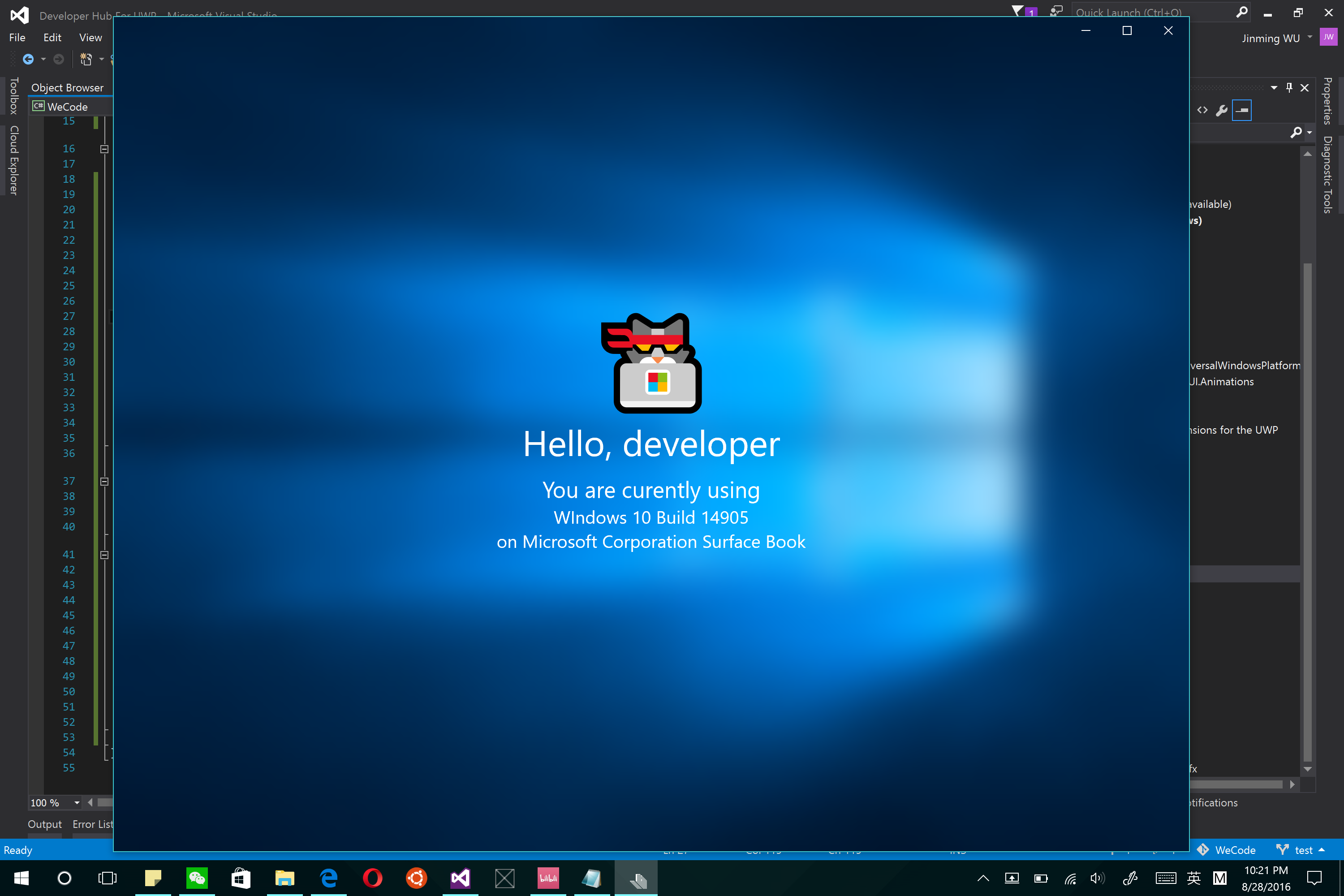Collapse the code region at line 41
This screenshot has width=1344, height=896.
tap(104, 555)
